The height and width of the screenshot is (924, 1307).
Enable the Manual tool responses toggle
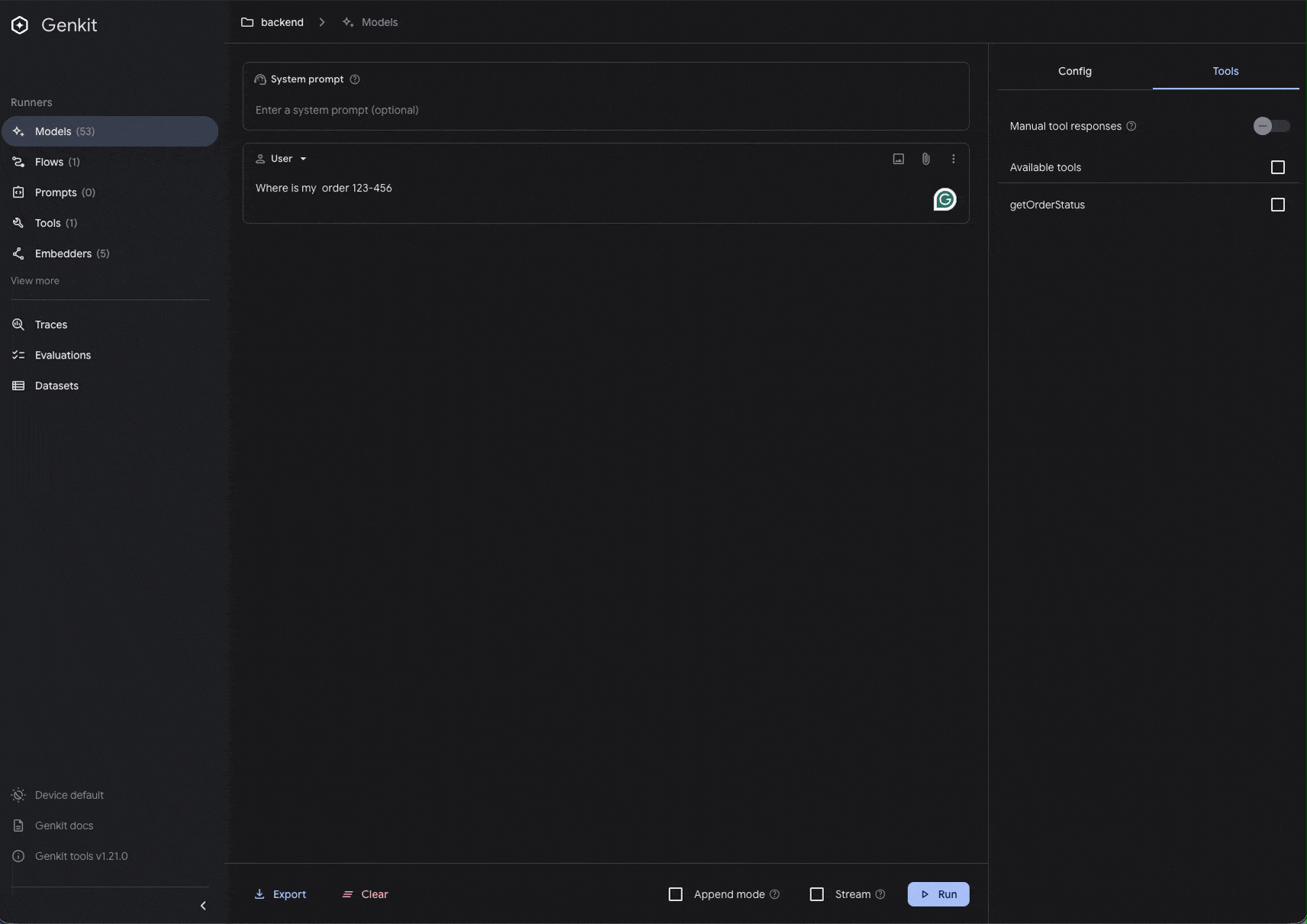pos(1271,127)
